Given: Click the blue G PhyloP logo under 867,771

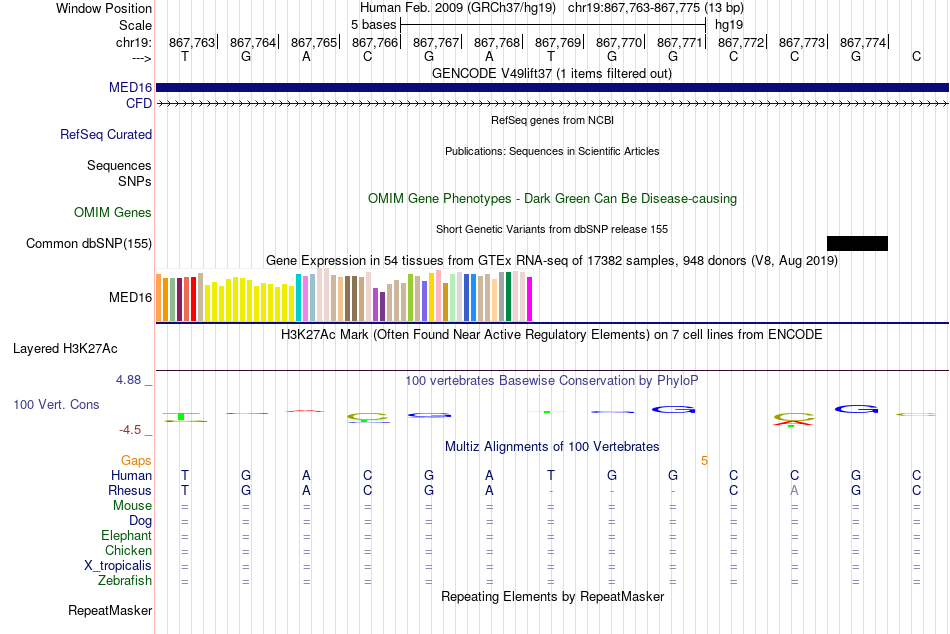Looking at the screenshot, I should (x=673, y=410).
